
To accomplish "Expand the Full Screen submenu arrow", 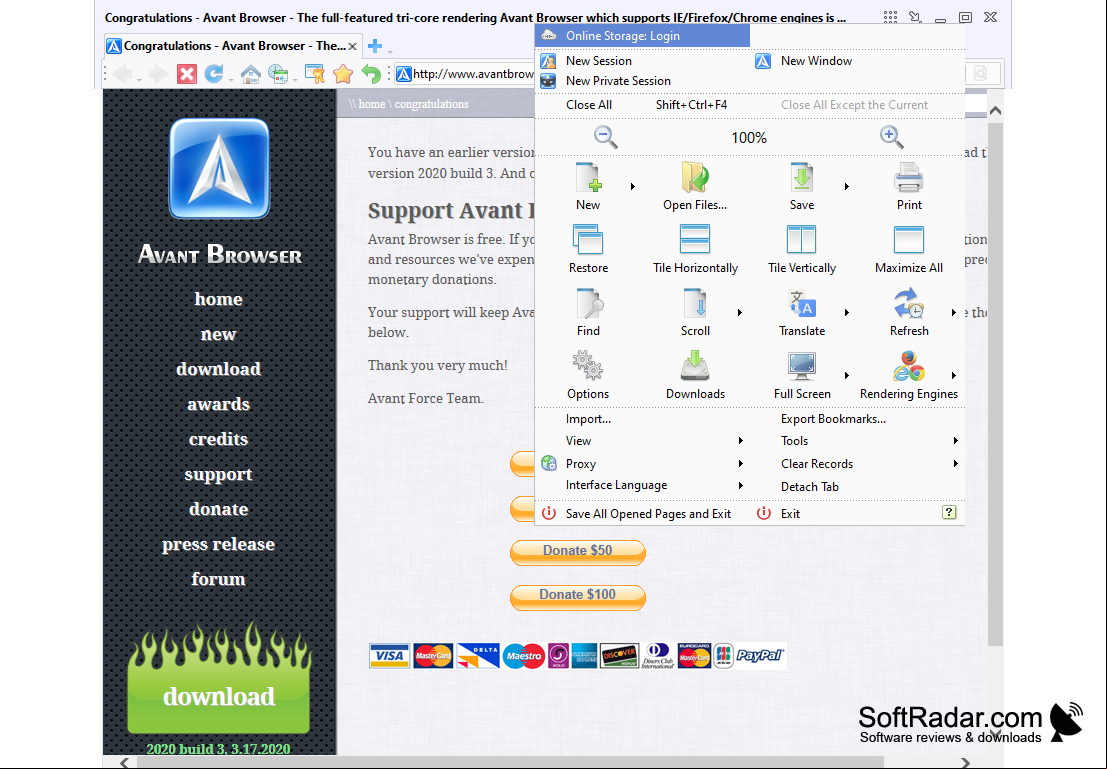I will 846,376.
